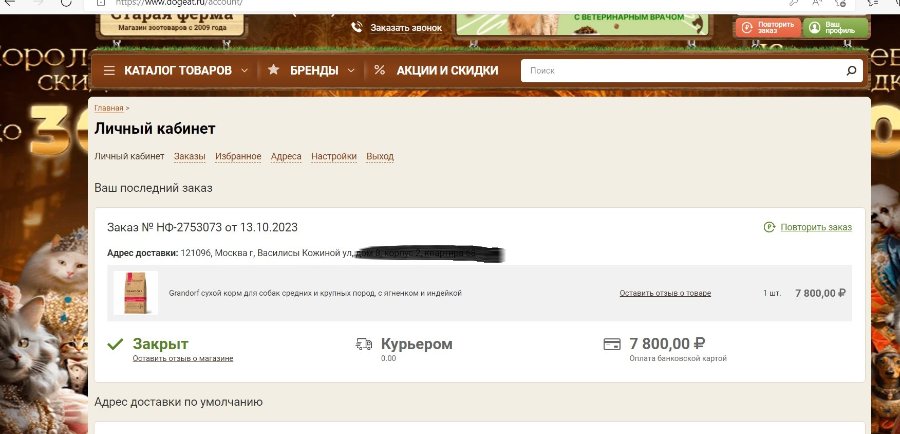Open the Адреса tab
This screenshot has width=900, height=434.
286,156
